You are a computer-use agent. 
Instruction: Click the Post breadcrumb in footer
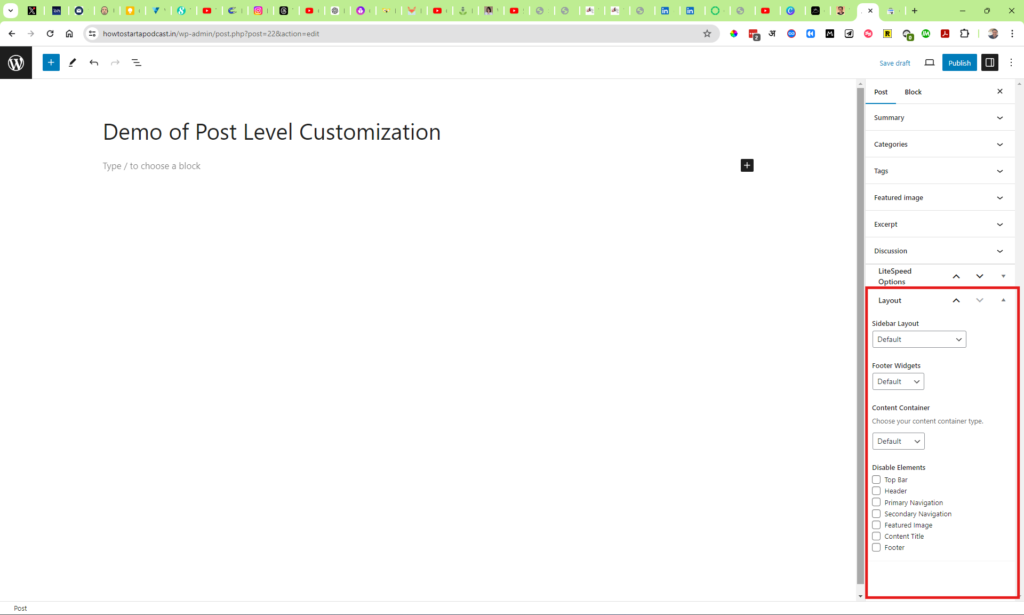[20, 608]
